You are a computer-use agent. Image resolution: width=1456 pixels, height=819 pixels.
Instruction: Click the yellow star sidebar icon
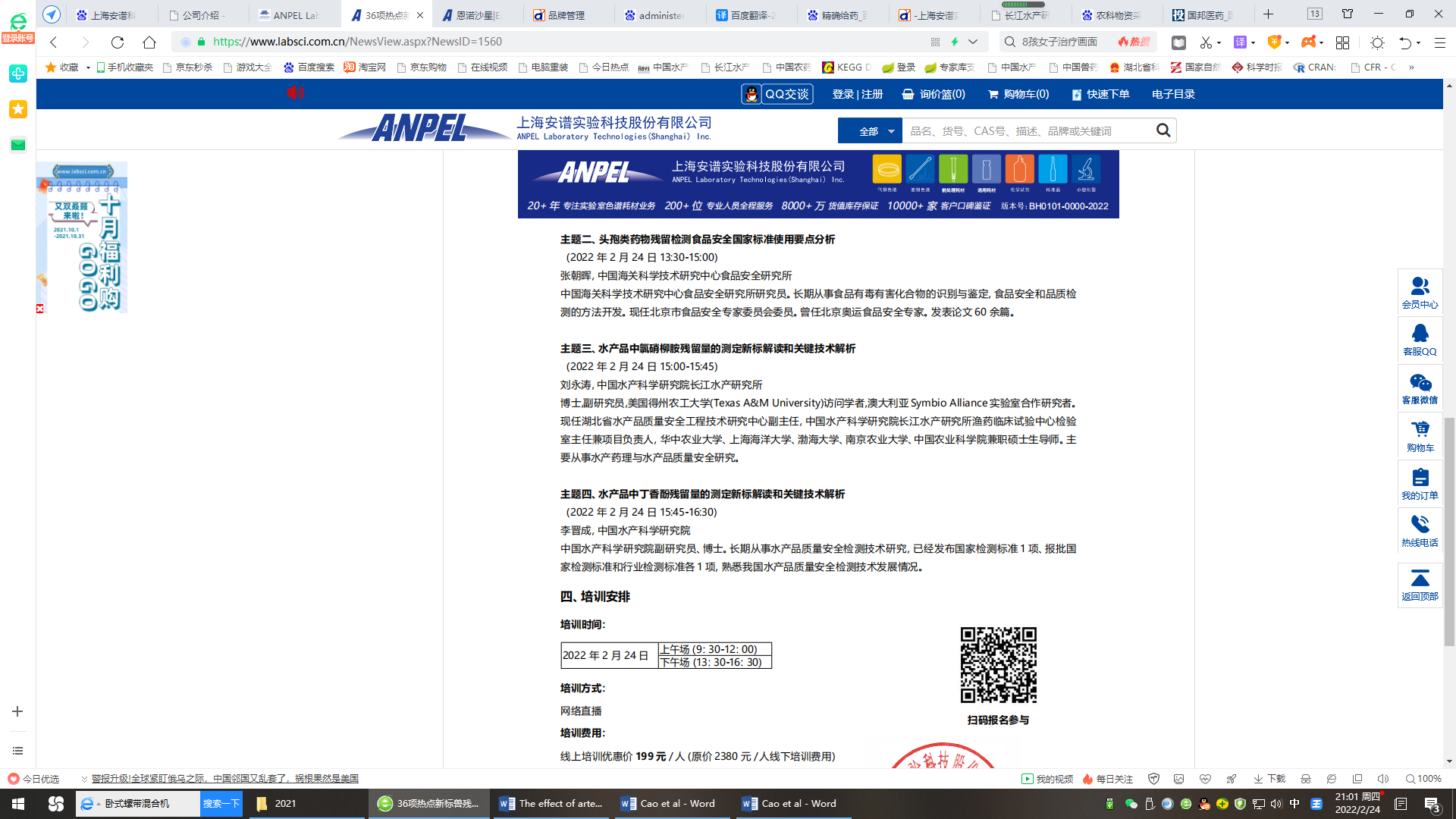(x=18, y=109)
